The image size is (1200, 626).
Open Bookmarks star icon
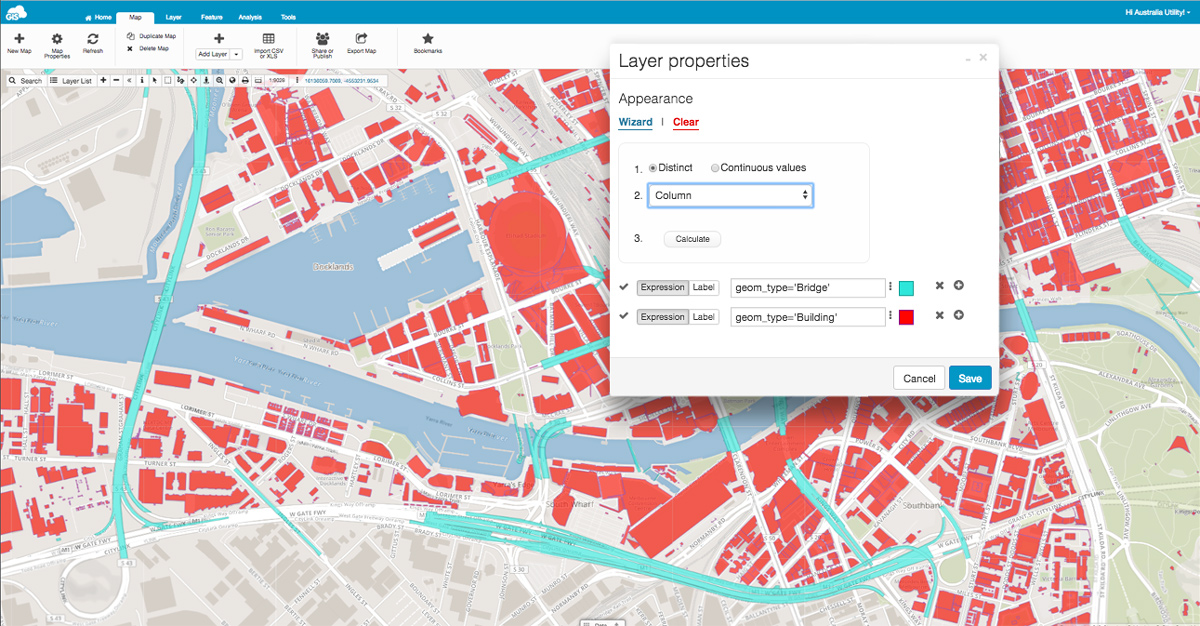pos(428,39)
